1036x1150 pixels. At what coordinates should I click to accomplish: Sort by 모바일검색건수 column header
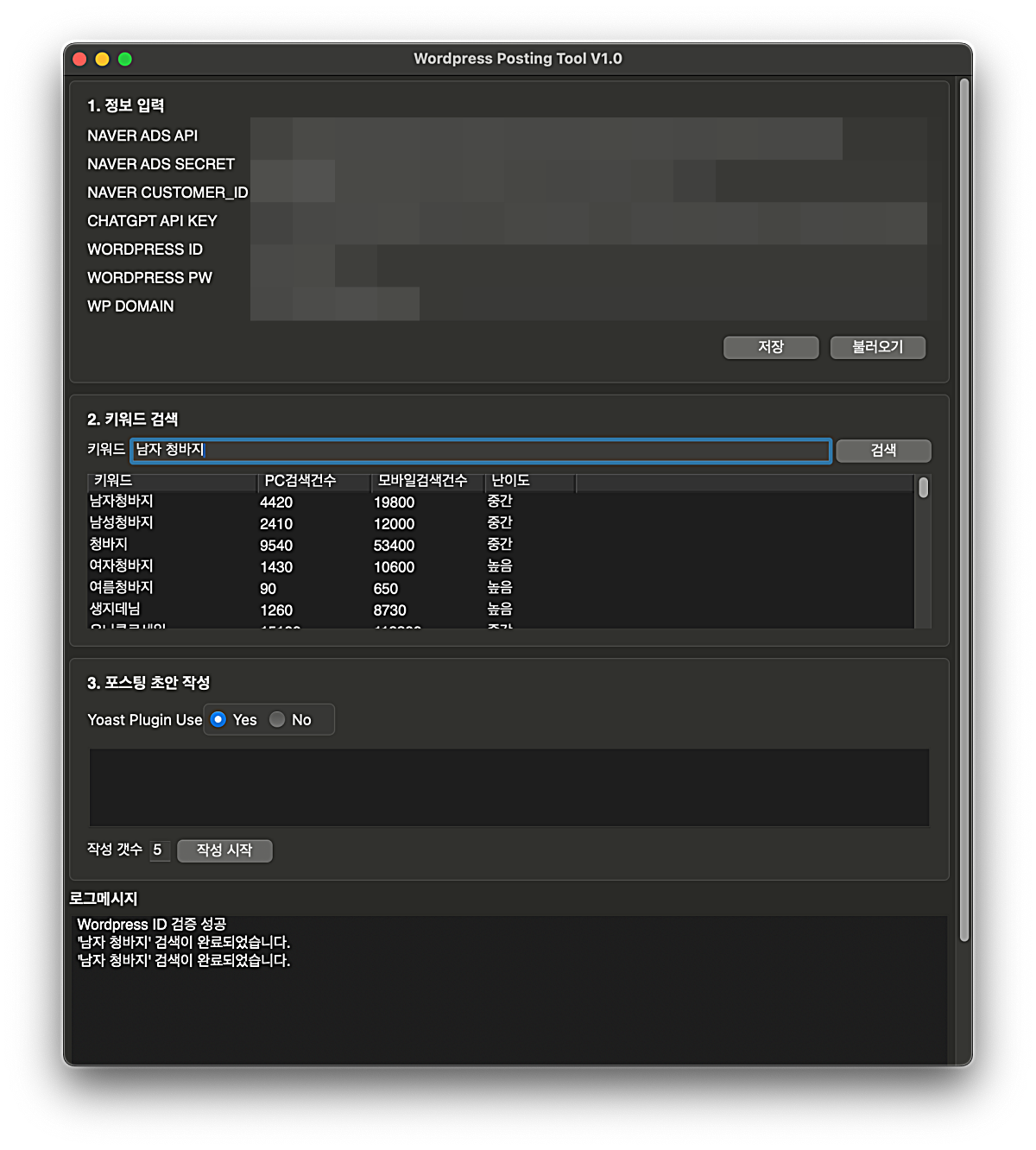(426, 481)
